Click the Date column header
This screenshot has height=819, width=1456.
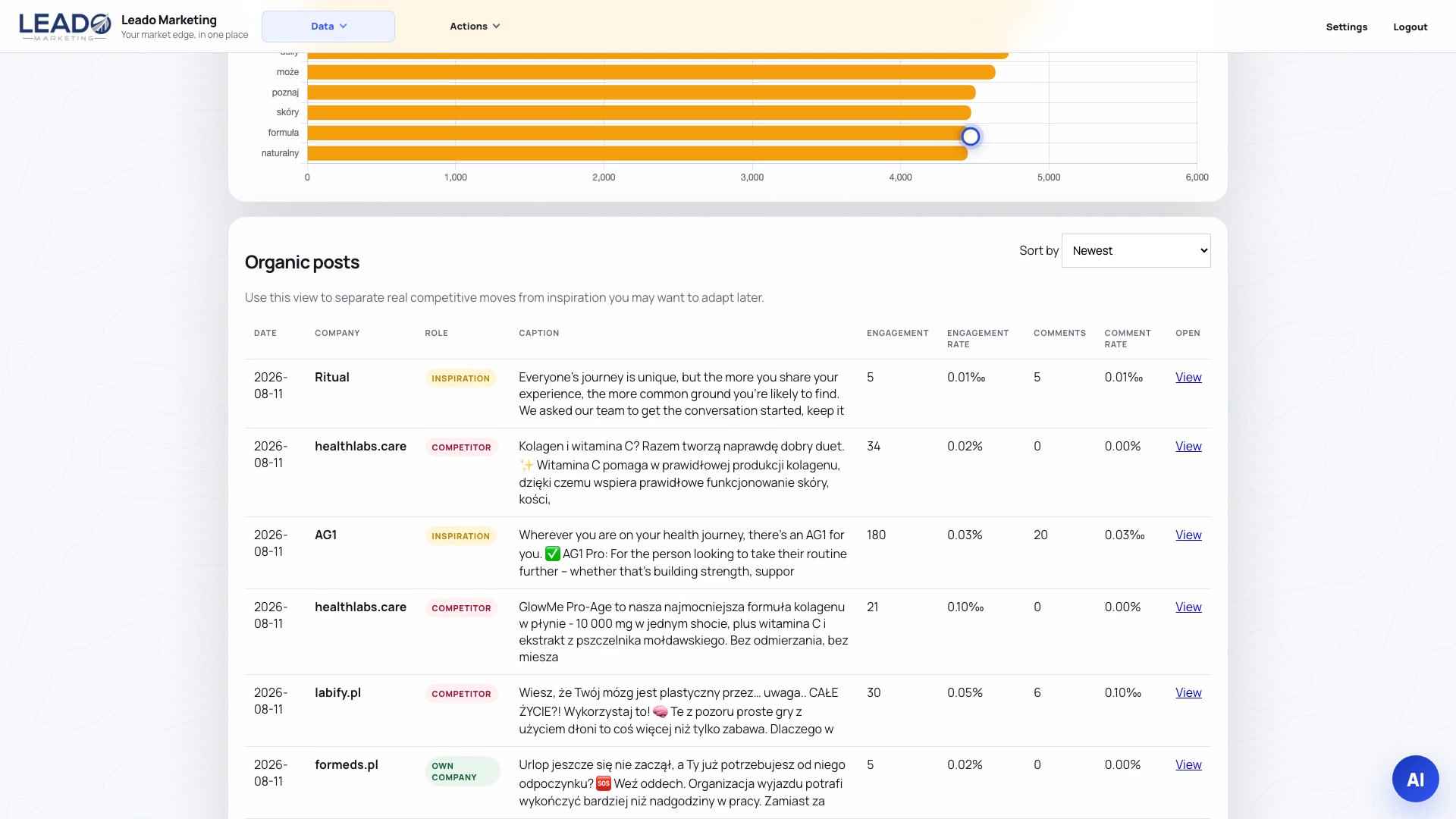(265, 334)
